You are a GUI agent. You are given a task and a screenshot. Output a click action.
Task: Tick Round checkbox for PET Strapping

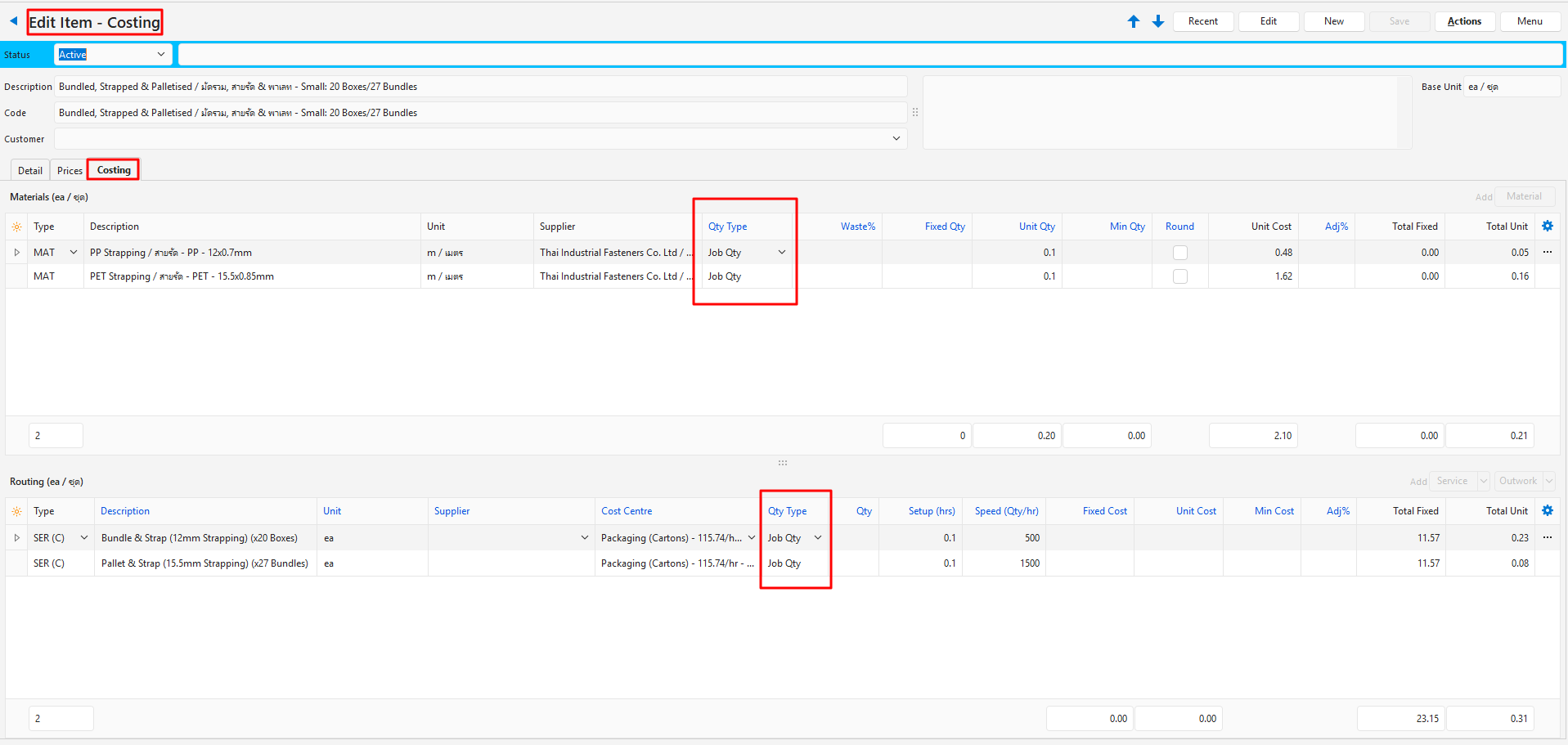(x=1179, y=276)
